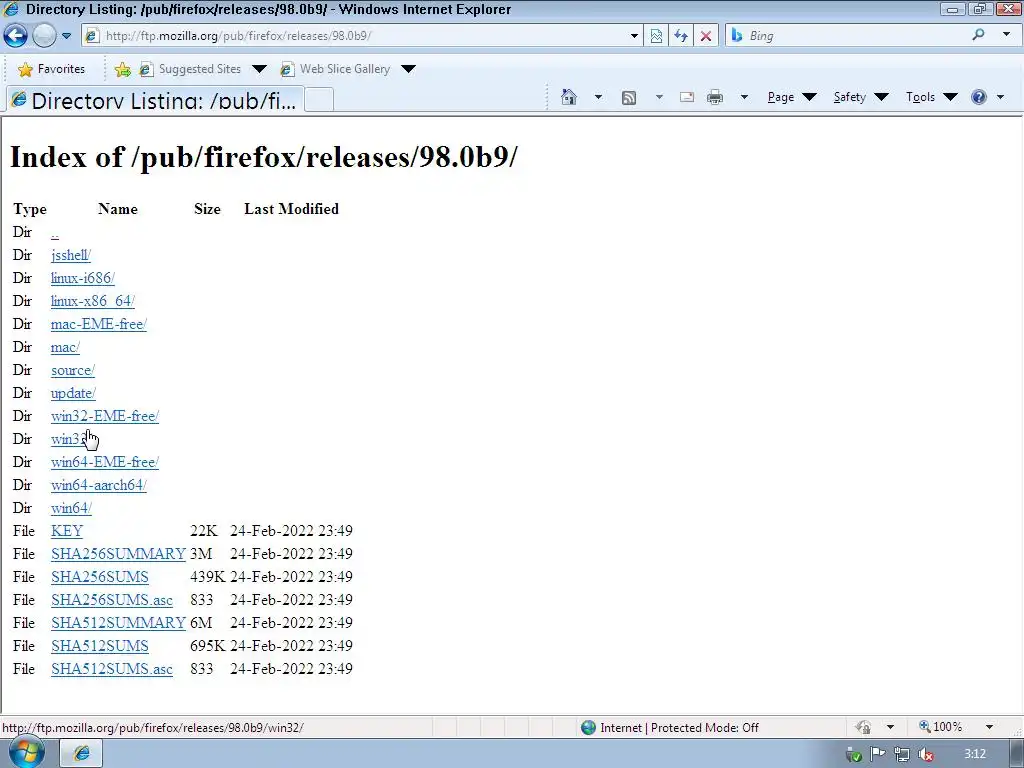
Task: Open the linux-x86_64/ directory link
Action: coord(93,301)
